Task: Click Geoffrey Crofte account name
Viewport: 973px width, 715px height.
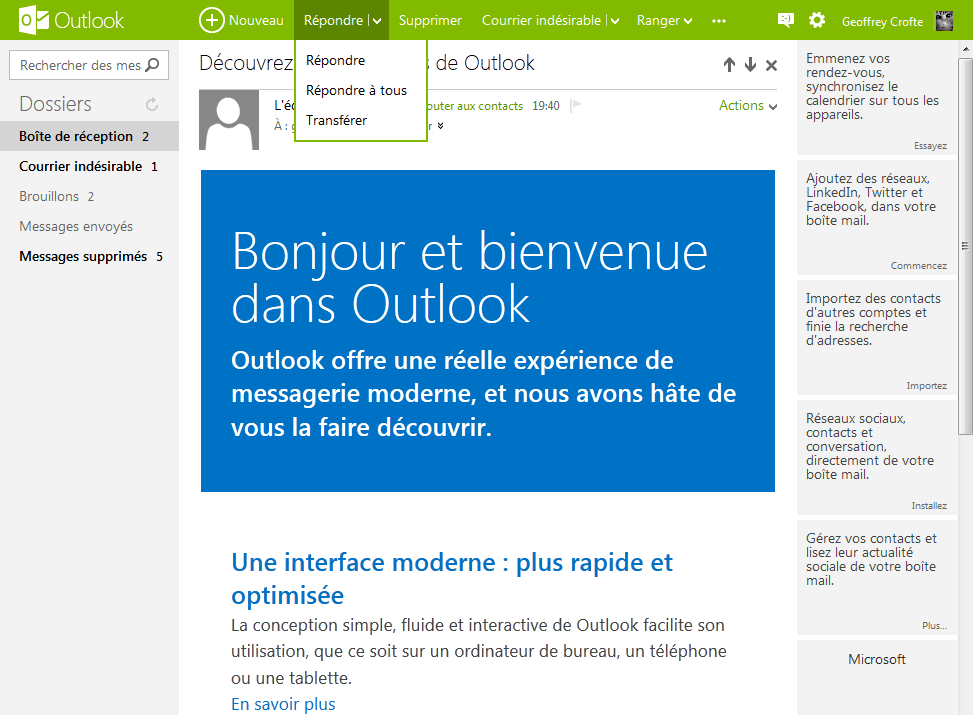Action: (882, 22)
